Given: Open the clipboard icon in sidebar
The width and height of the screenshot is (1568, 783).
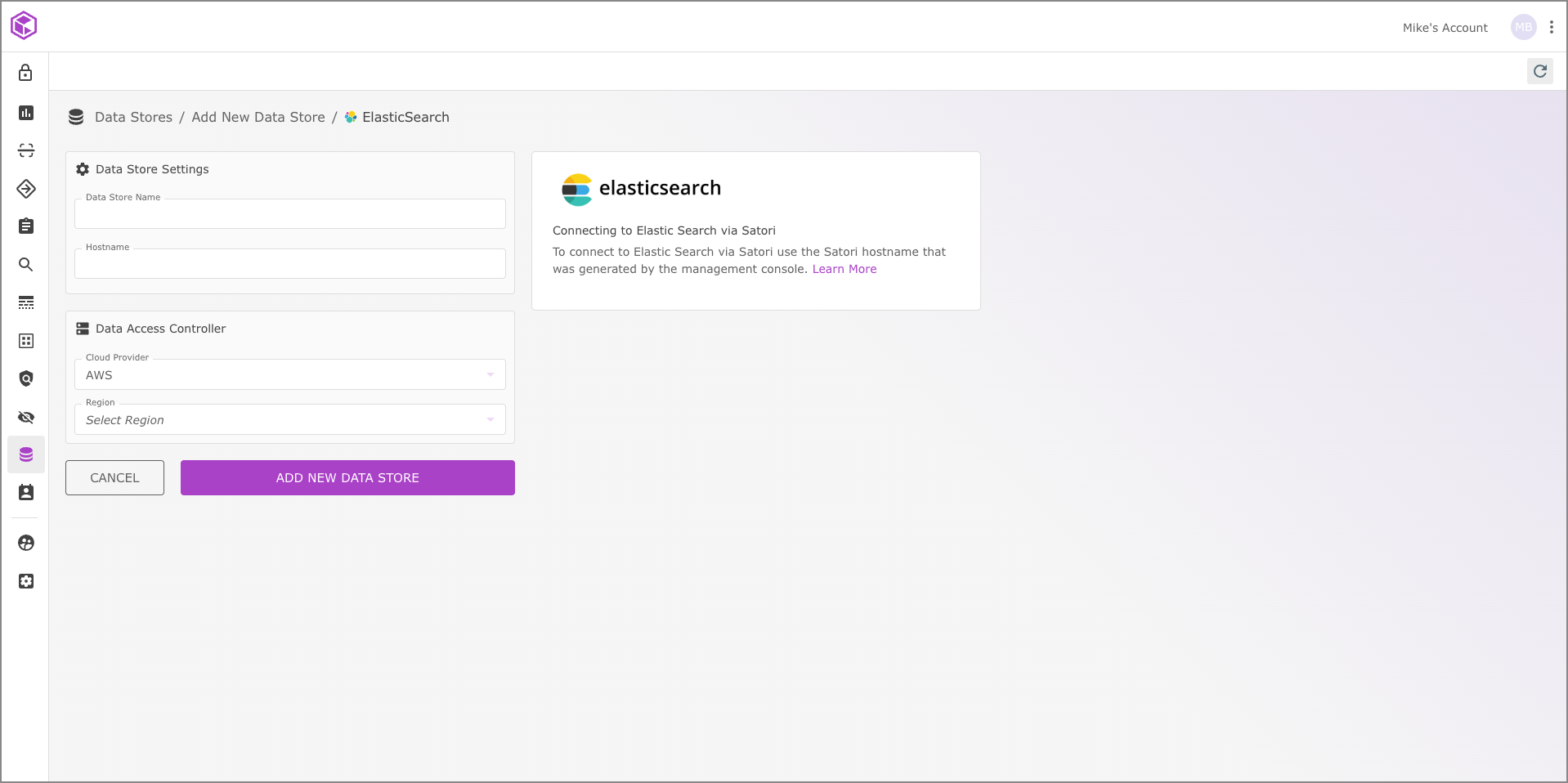Looking at the screenshot, I should point(26,226).
